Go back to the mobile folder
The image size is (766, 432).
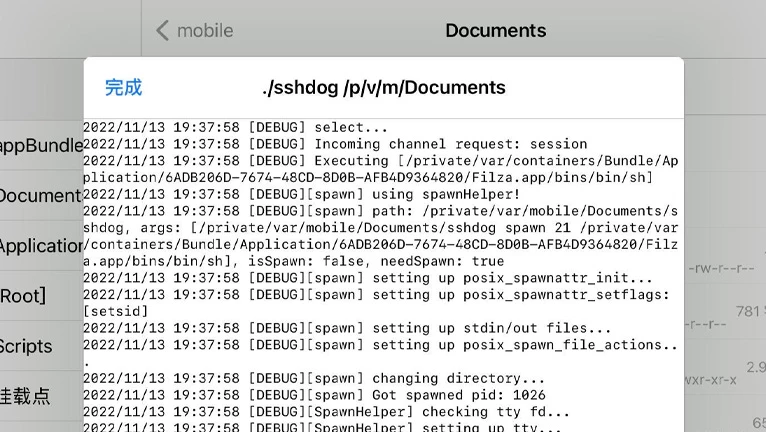[194, 30]
